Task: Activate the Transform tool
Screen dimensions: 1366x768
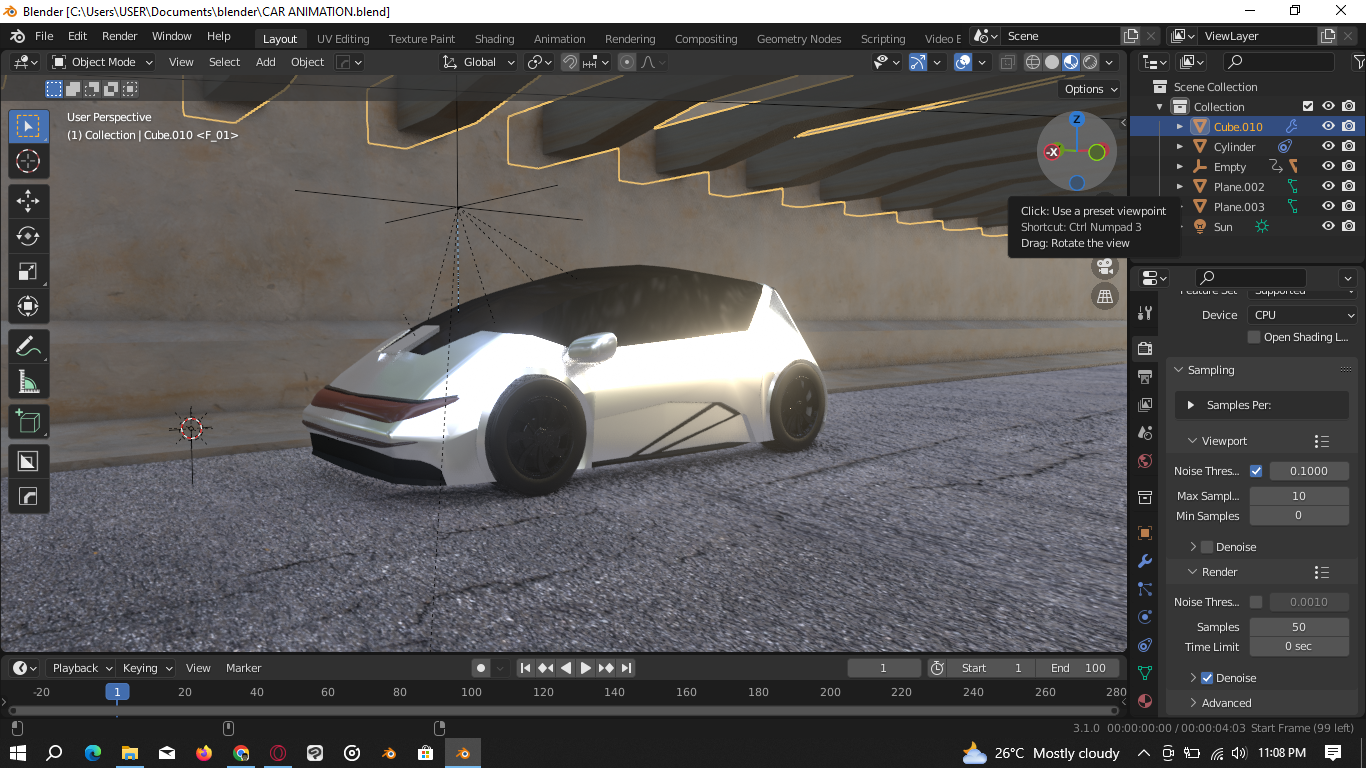Action: [x=28, y=306]
